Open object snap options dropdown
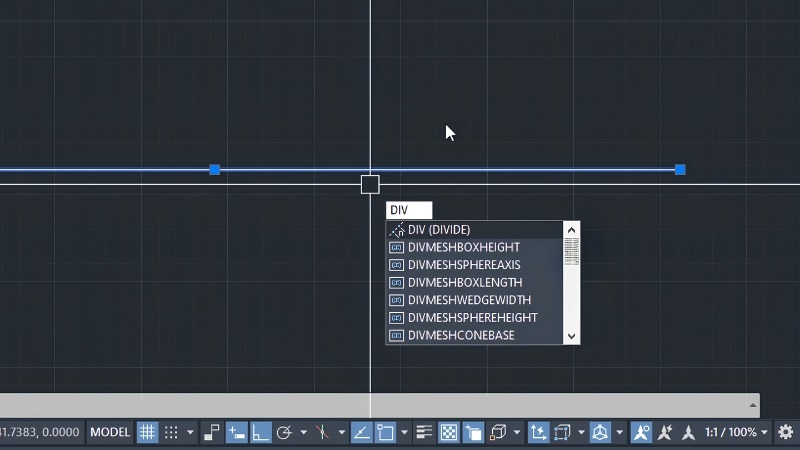Image resolution: width=800 pixels, height=450 pixels. 404,433
